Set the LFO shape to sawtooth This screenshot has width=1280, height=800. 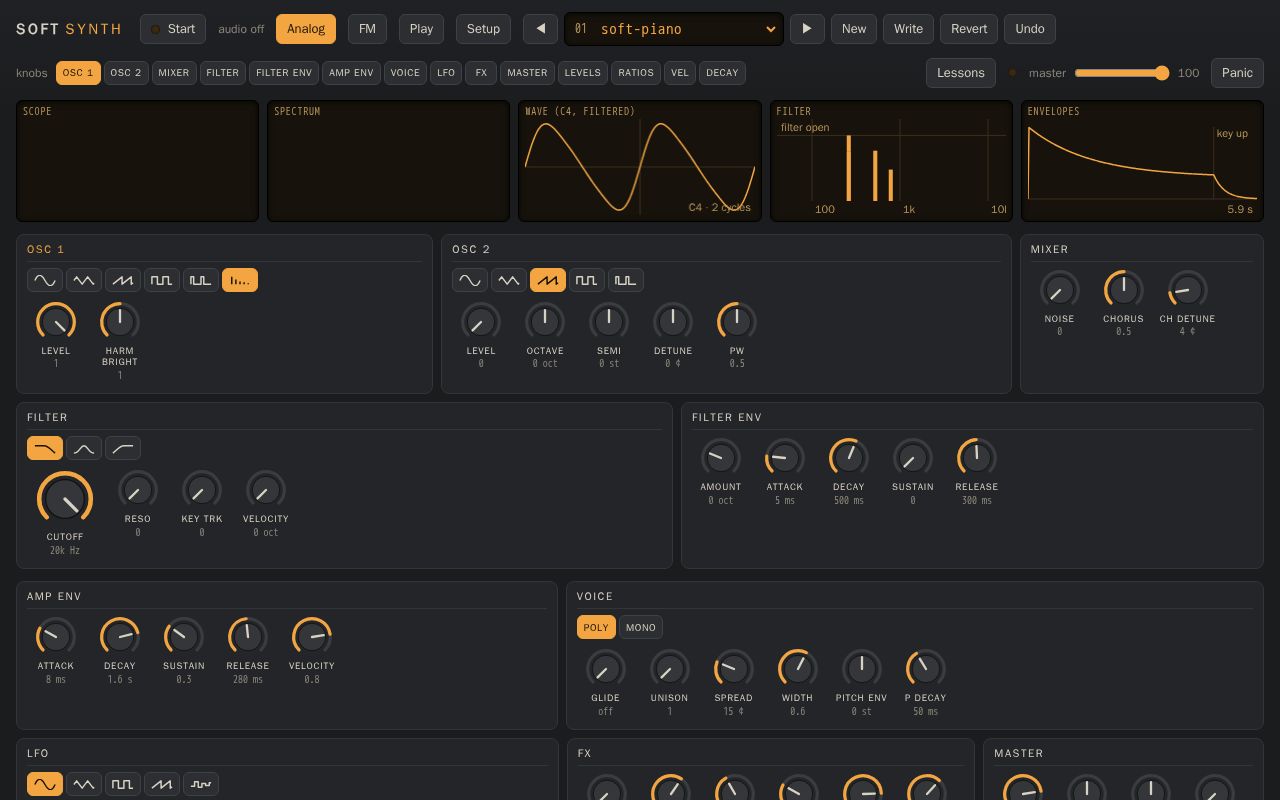click(x=162, y=785)
